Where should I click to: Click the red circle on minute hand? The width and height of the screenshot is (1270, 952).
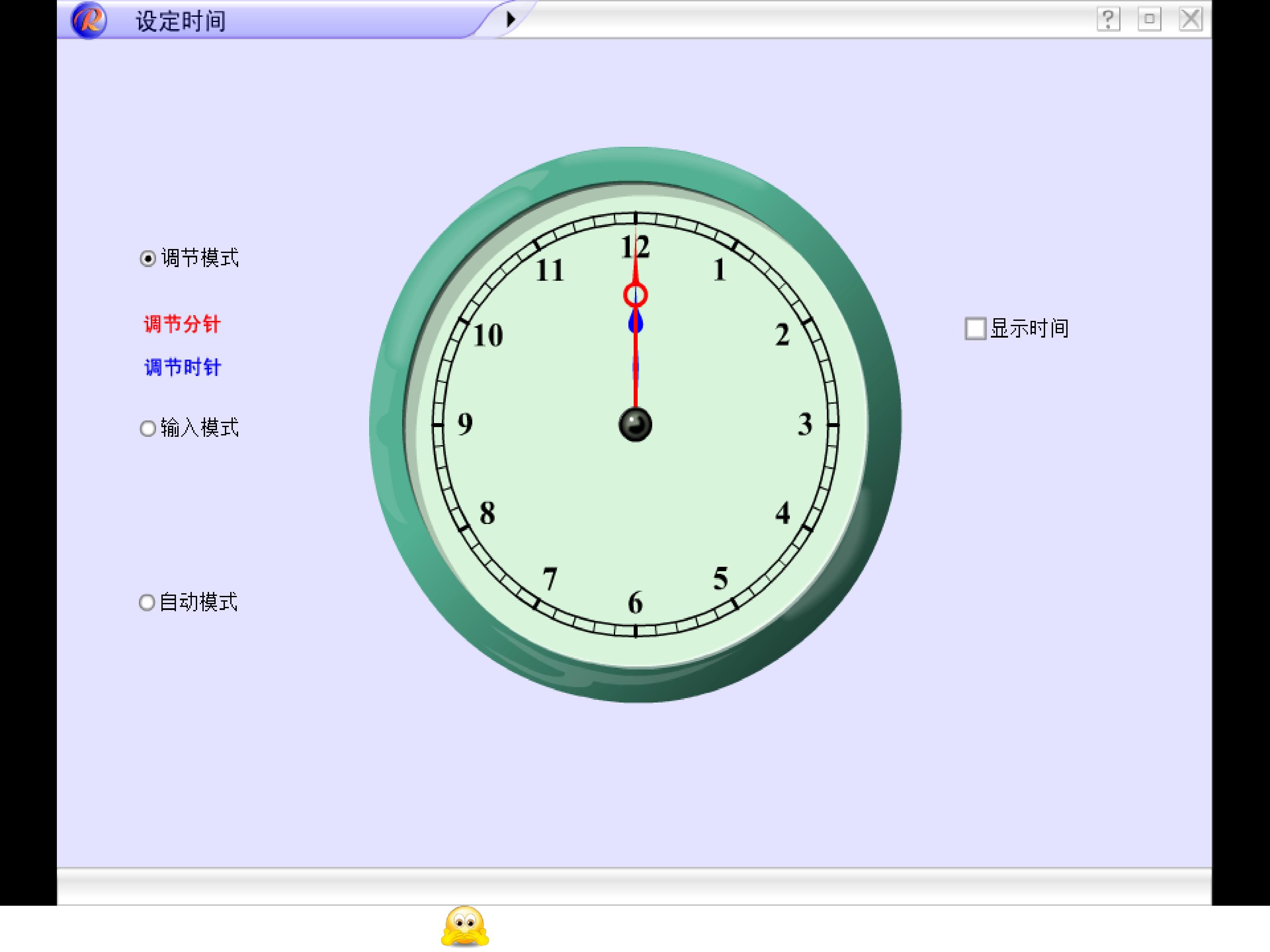pyautogui.click(x=635, y=296)
